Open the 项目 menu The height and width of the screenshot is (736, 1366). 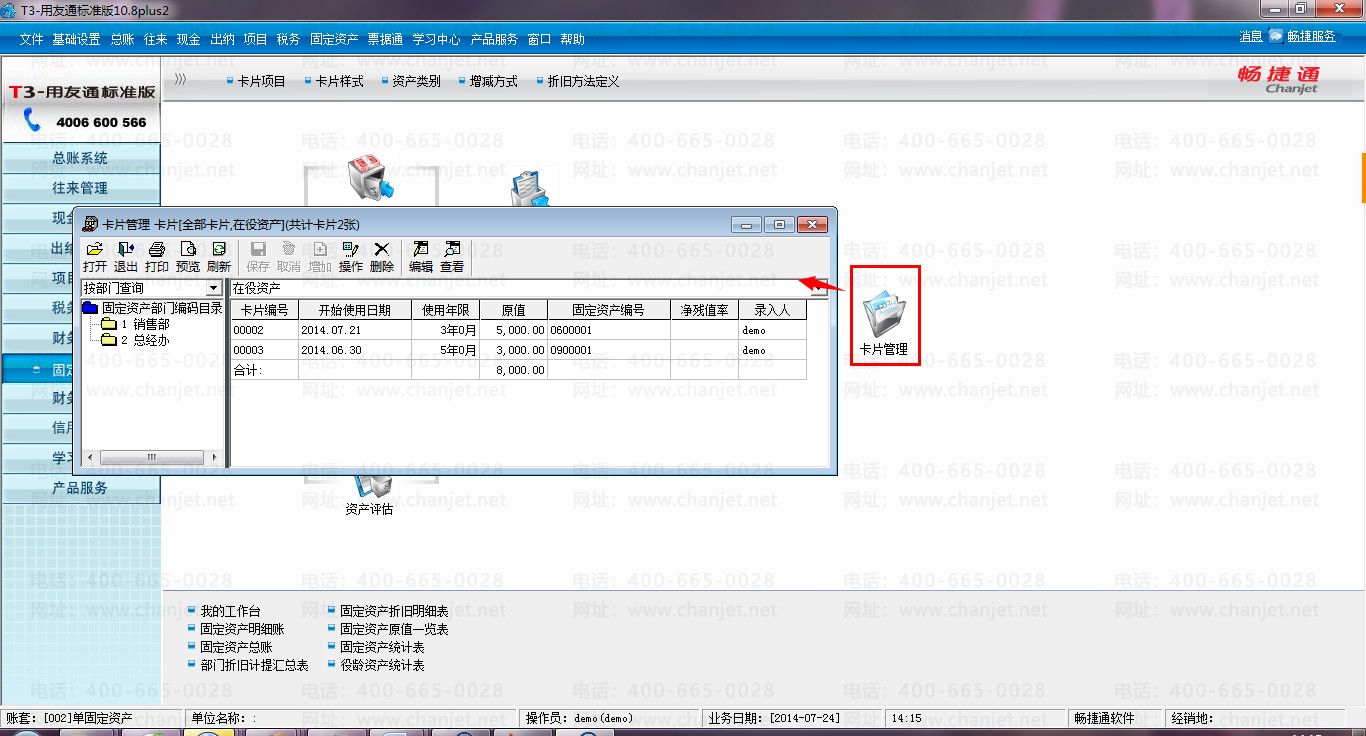[255, 39]
